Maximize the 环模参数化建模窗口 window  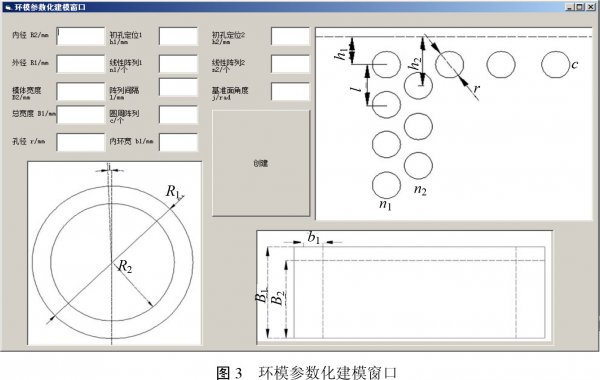[x=579, y=7]
